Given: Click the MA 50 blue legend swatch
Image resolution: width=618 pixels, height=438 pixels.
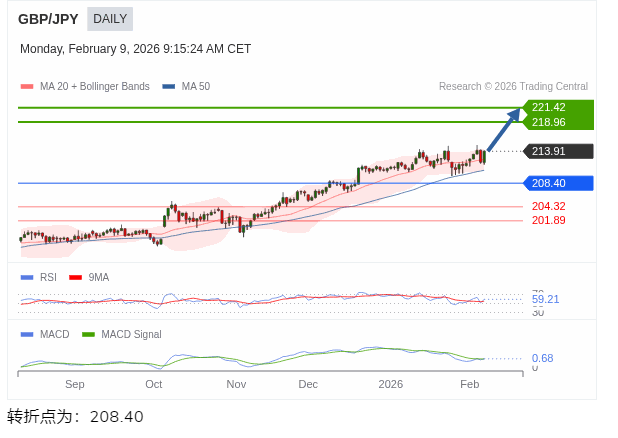Looking at the screenshot, I should (x=169, y=86).
